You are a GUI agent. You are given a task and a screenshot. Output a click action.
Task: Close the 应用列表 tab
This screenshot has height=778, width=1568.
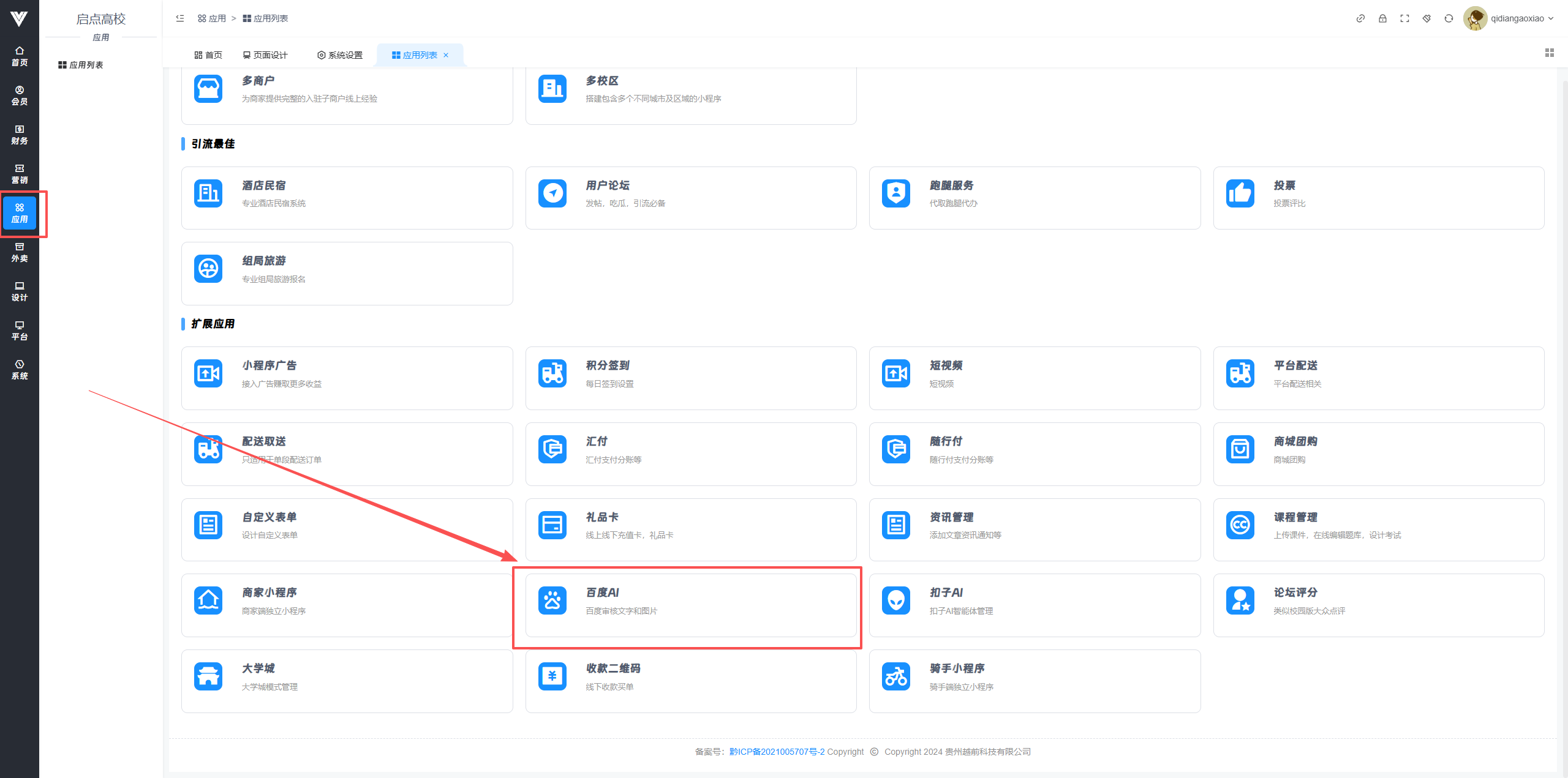point(446,55)
